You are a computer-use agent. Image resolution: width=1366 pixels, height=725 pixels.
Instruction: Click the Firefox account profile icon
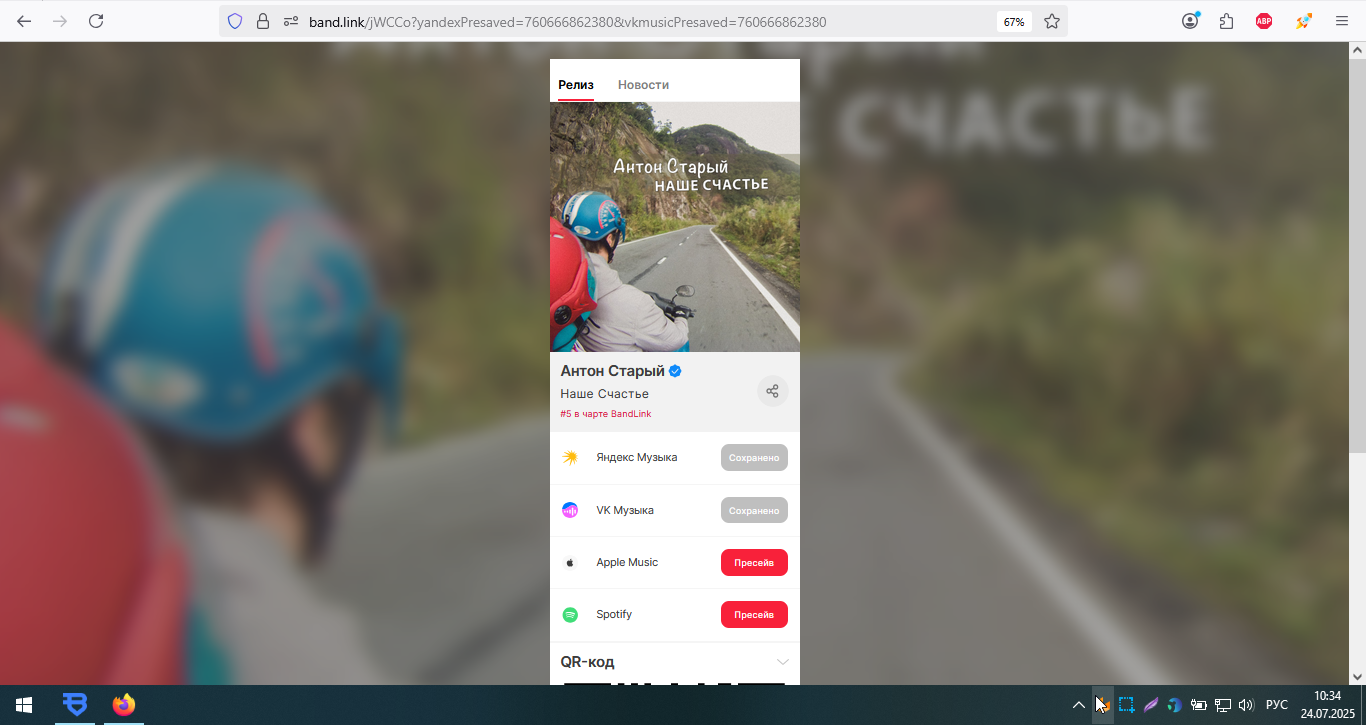pos(1190,21)
